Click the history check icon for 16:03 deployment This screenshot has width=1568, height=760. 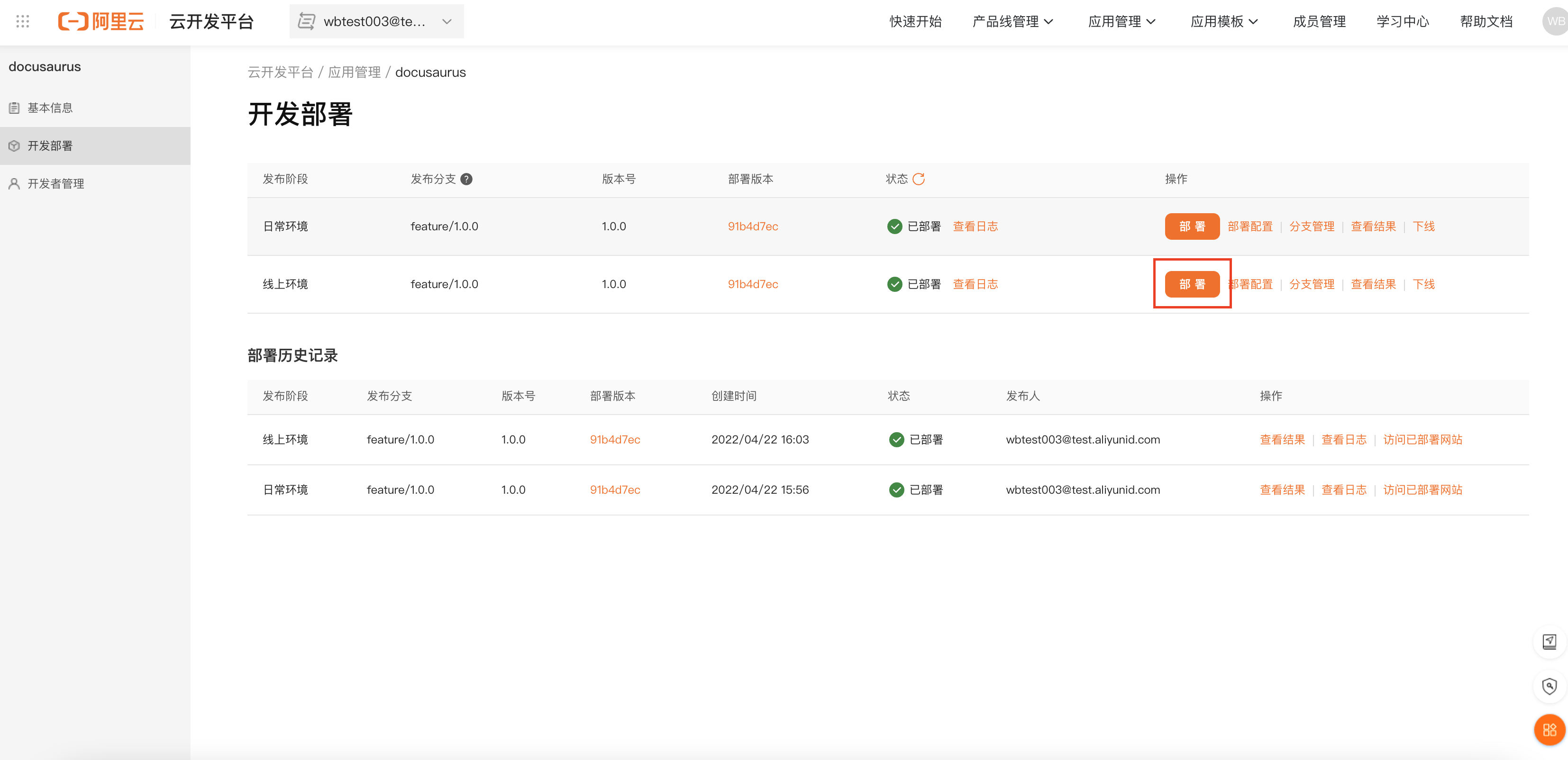click(896, 439)
